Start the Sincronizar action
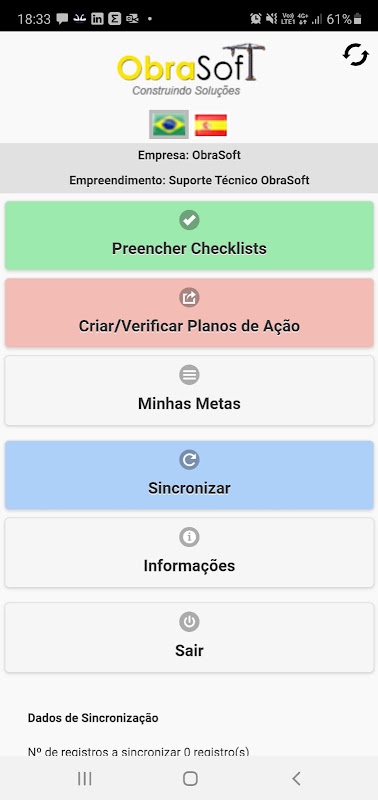The image size is (378, 800). (189, 475)
